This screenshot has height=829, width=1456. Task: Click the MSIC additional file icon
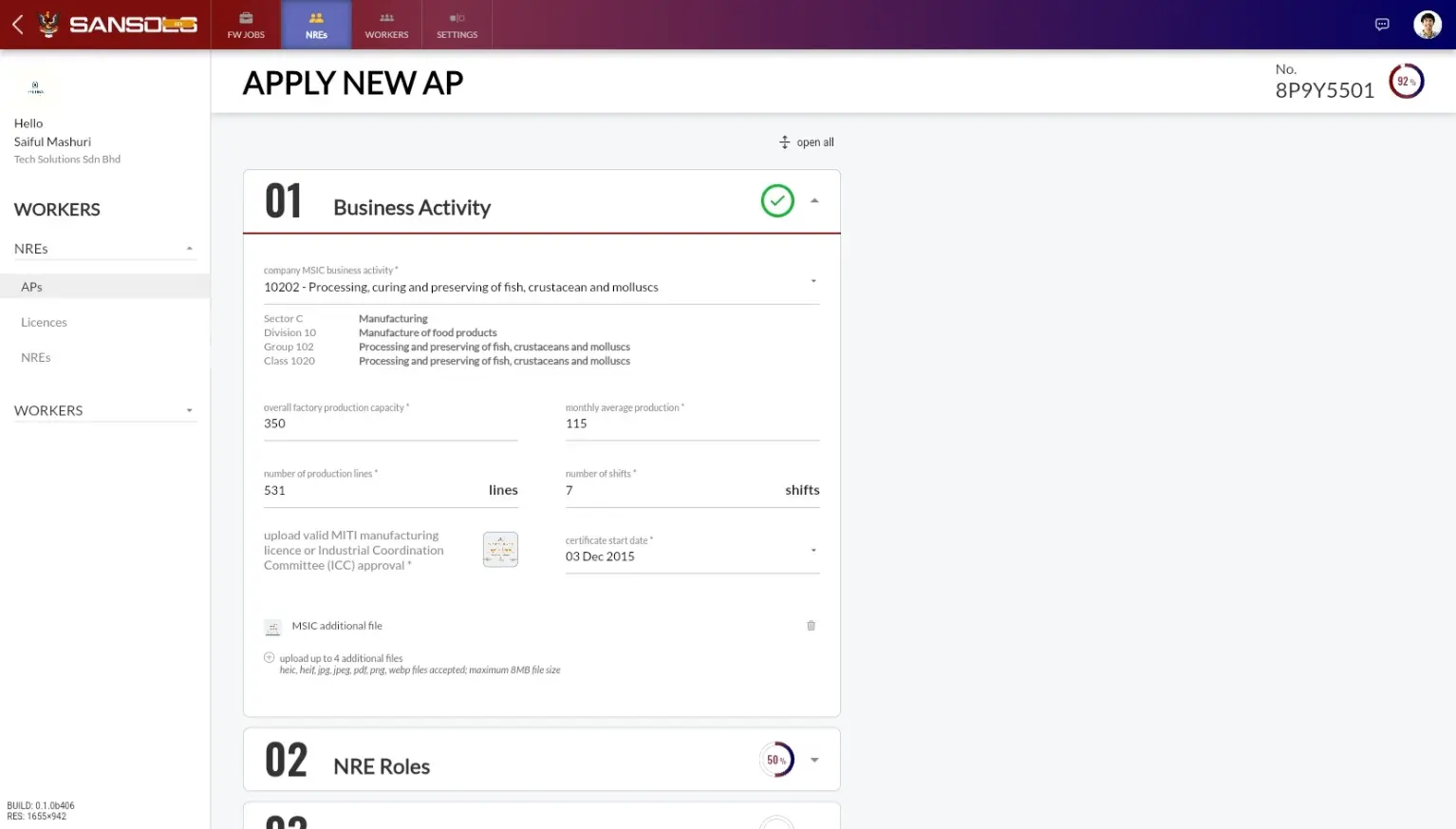coord(272,627)
